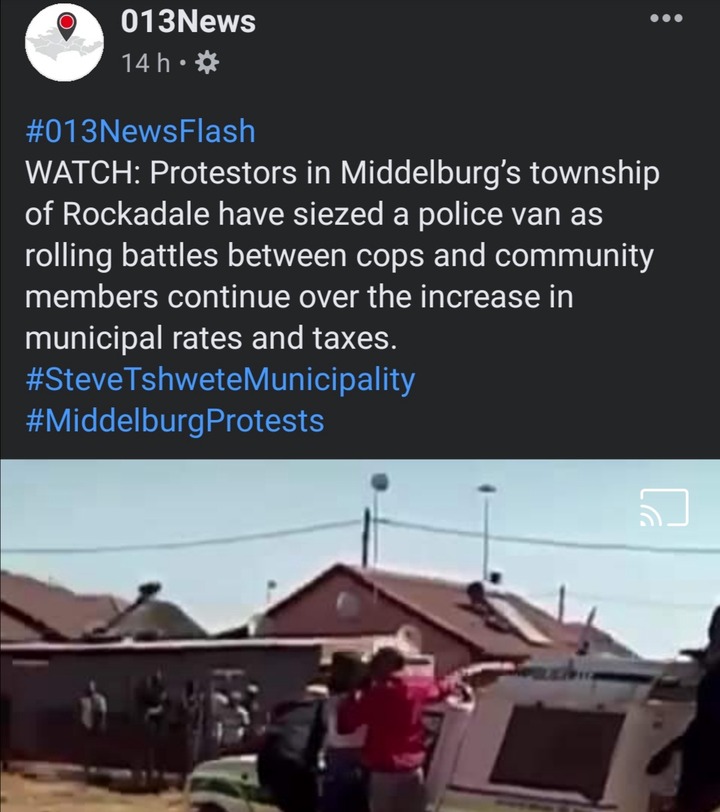Open the 013News profile picture
The width and height of the screenshot is (720, 812).
coord(64,42)
